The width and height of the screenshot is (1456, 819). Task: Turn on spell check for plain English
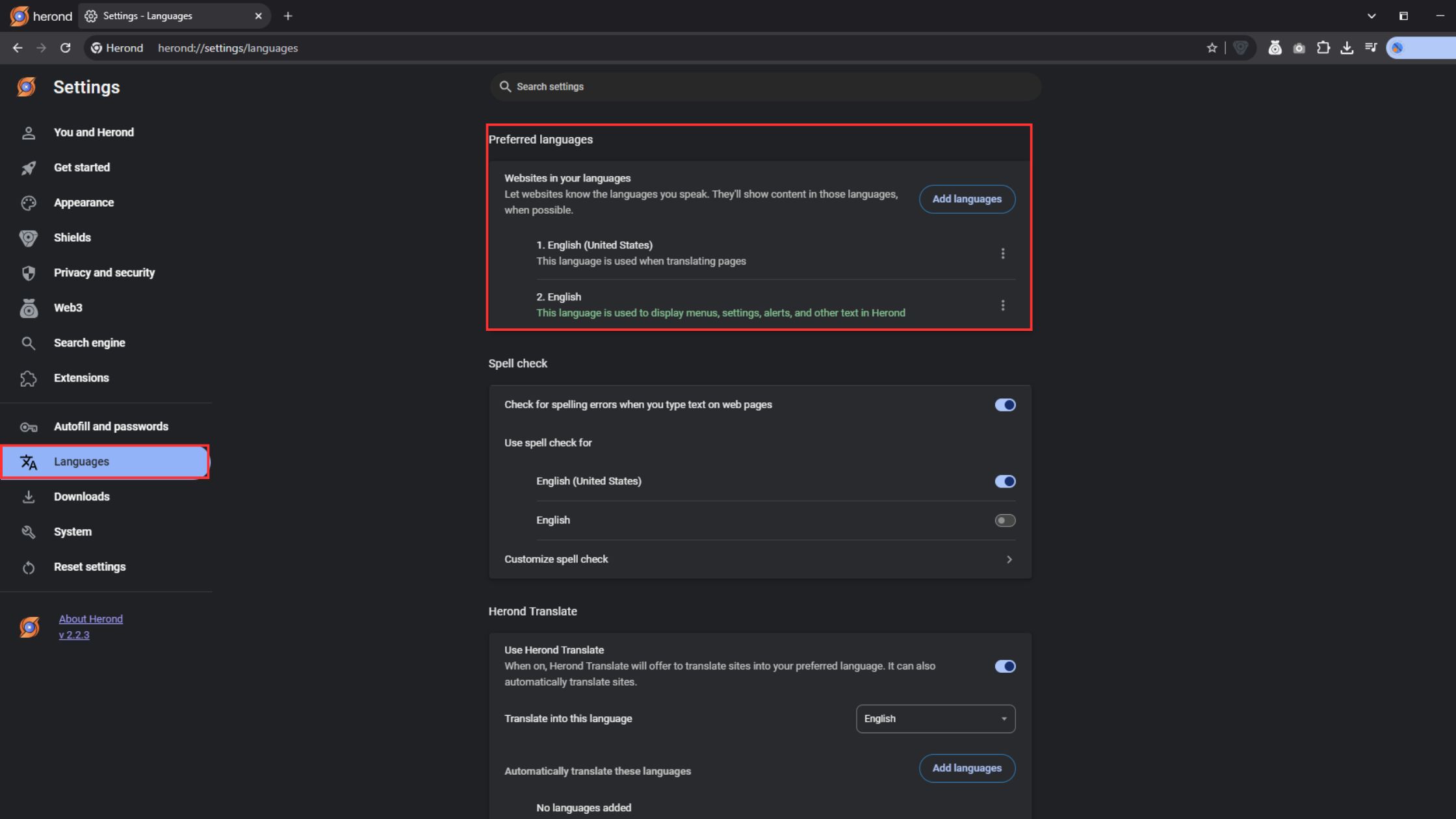point(1004,521)
